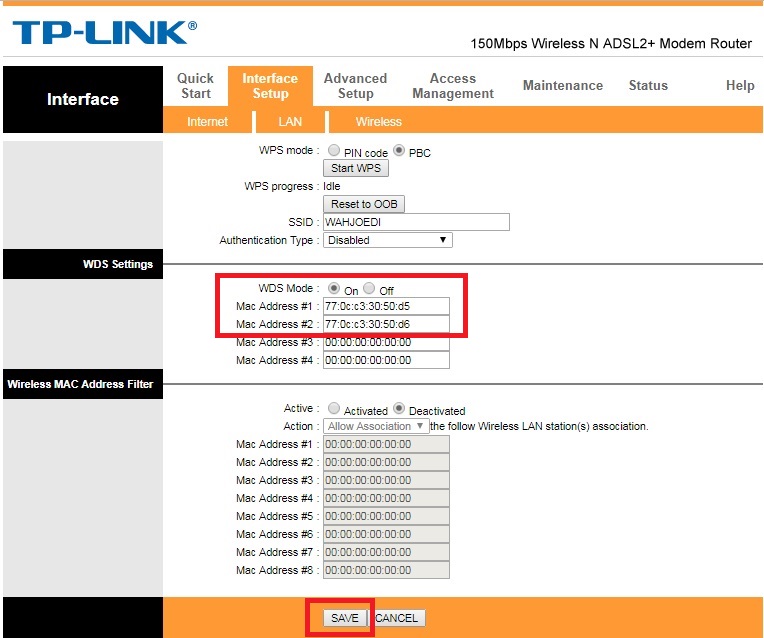The image size is (764, 638).
Task: Click filter Mac Address #1 field
Action: pos(386,445)
